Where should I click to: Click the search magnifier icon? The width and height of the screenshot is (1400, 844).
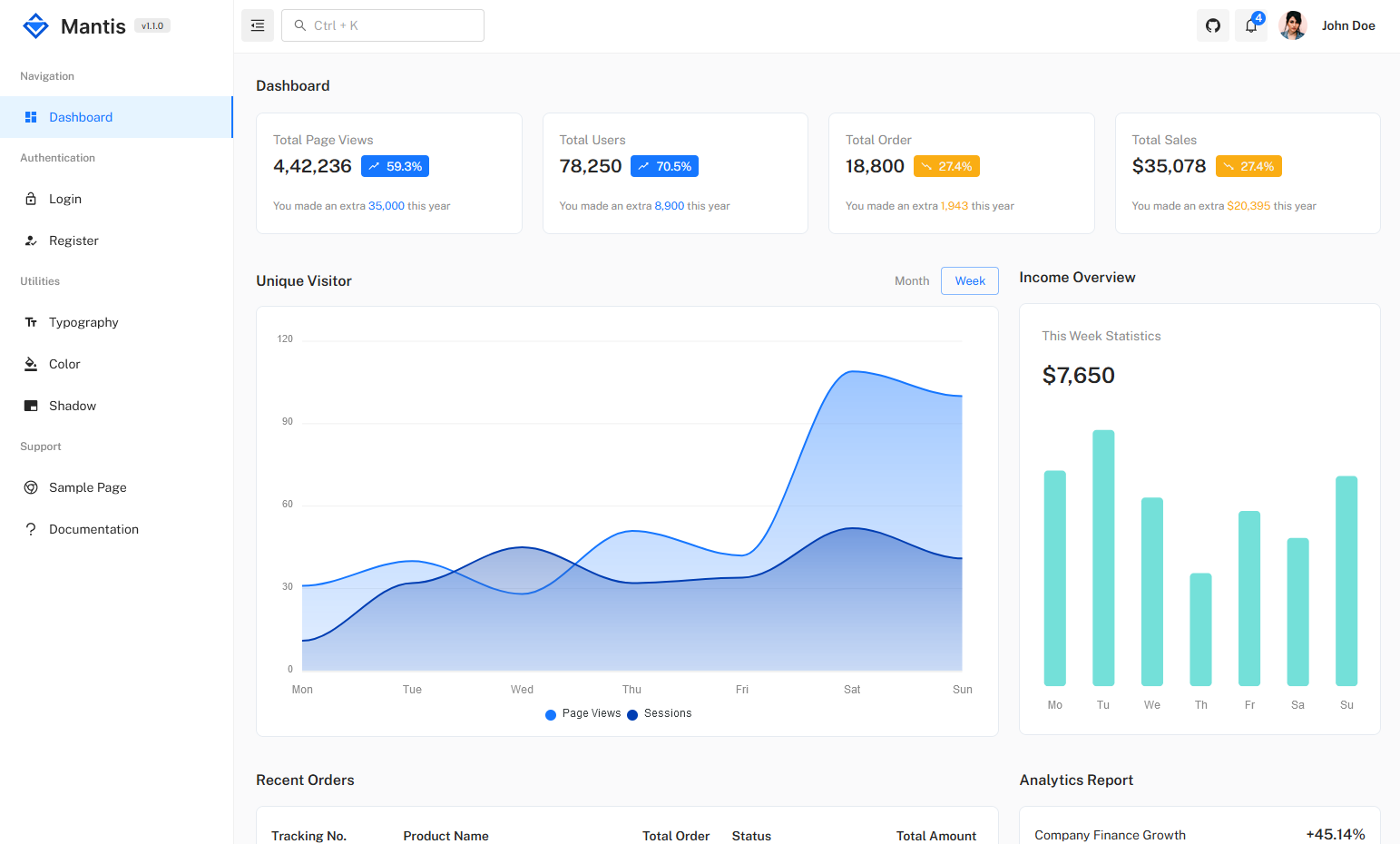[299, 25]
